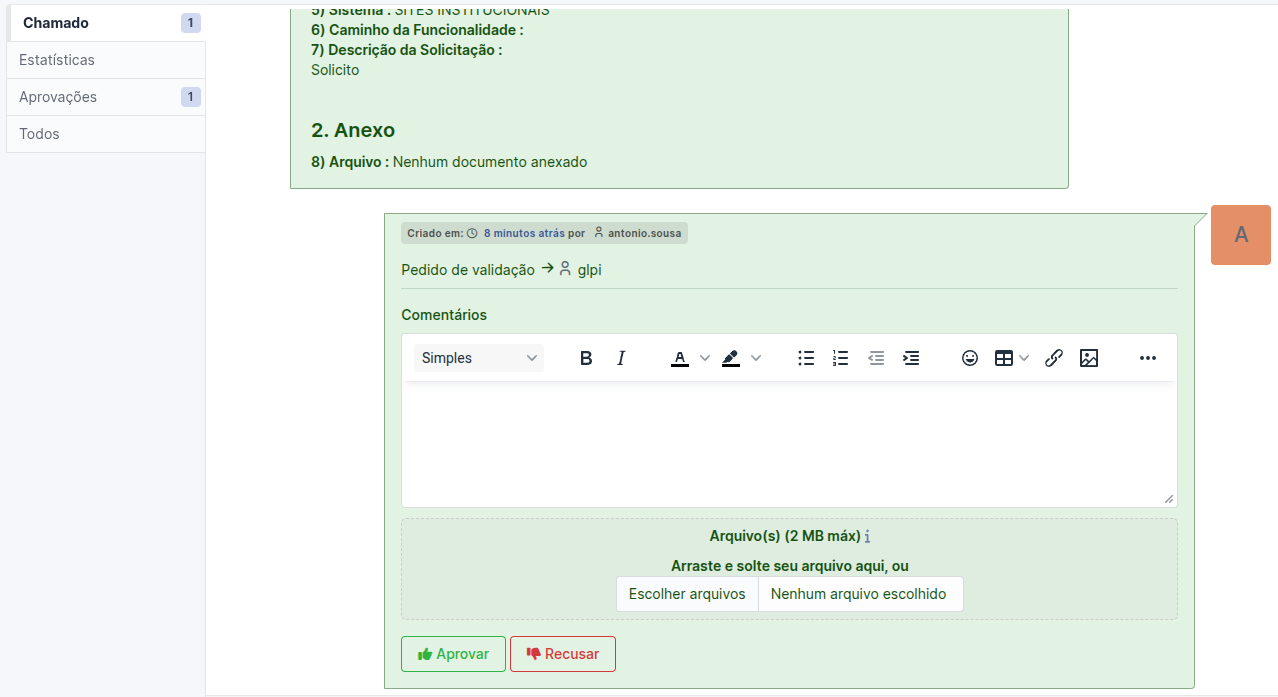This screenshot has width=1278, height=697.
Task: Decrease indent of the text
Action: tap(876, 358)
